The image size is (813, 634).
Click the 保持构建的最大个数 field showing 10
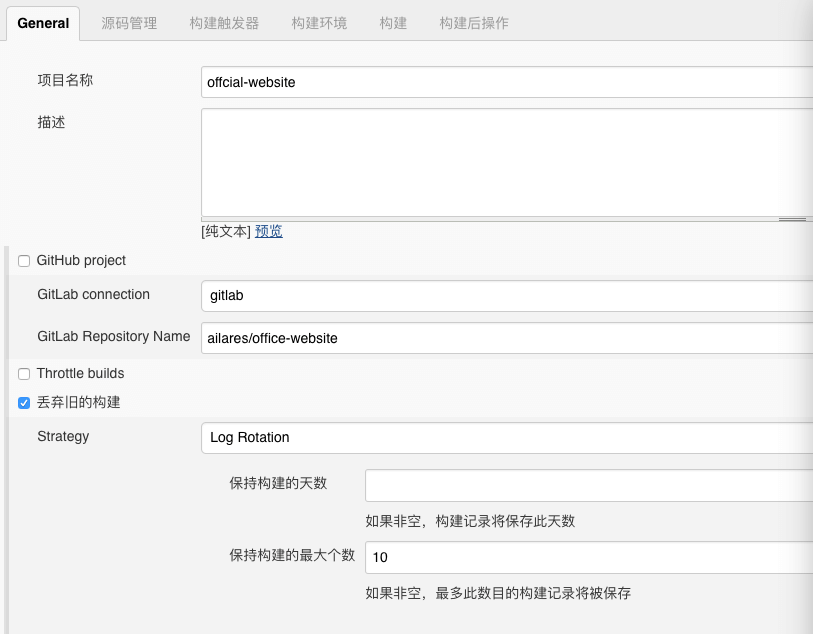point(580,557)
